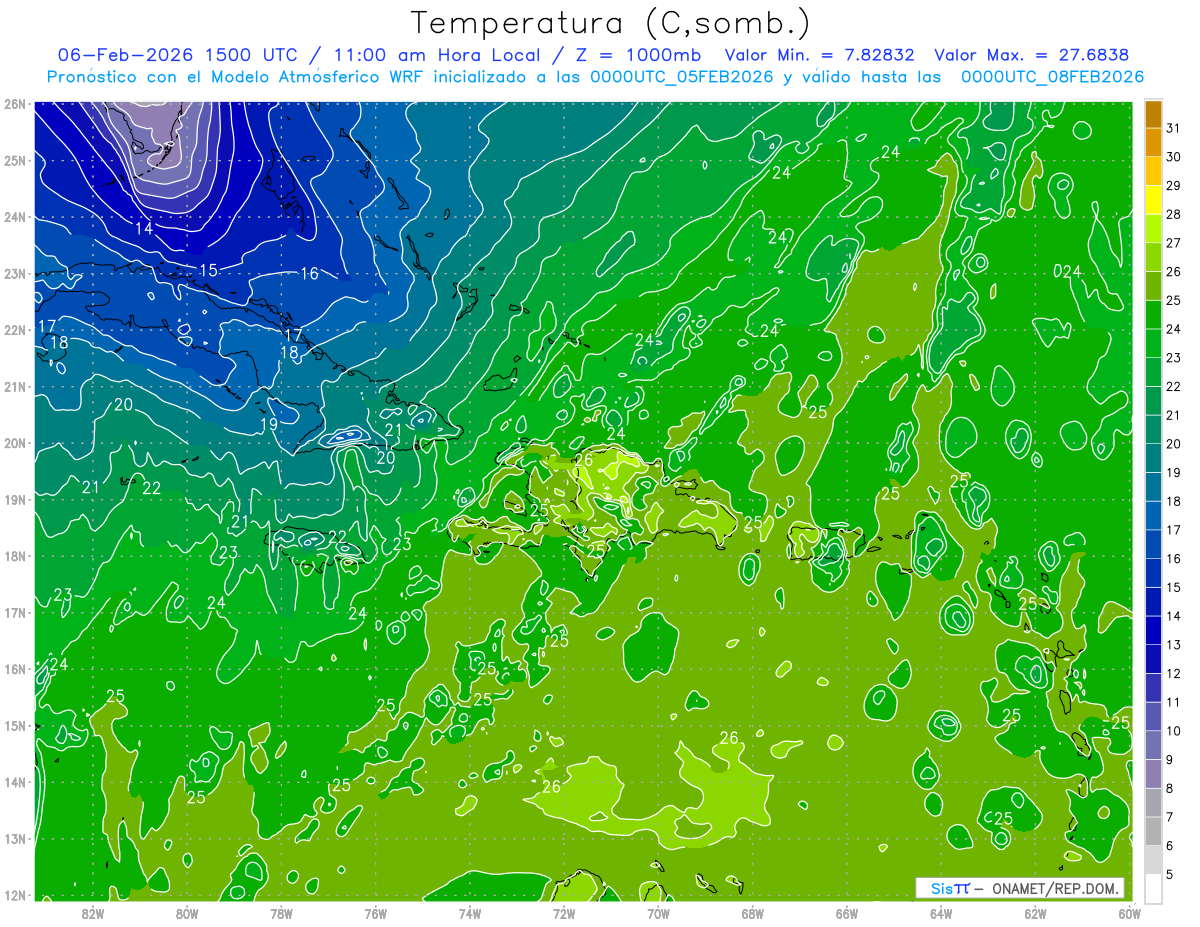The image size is (1200, 927).
Task: Click the '16' contour label on the map
Action: click(x=310, y=273)
